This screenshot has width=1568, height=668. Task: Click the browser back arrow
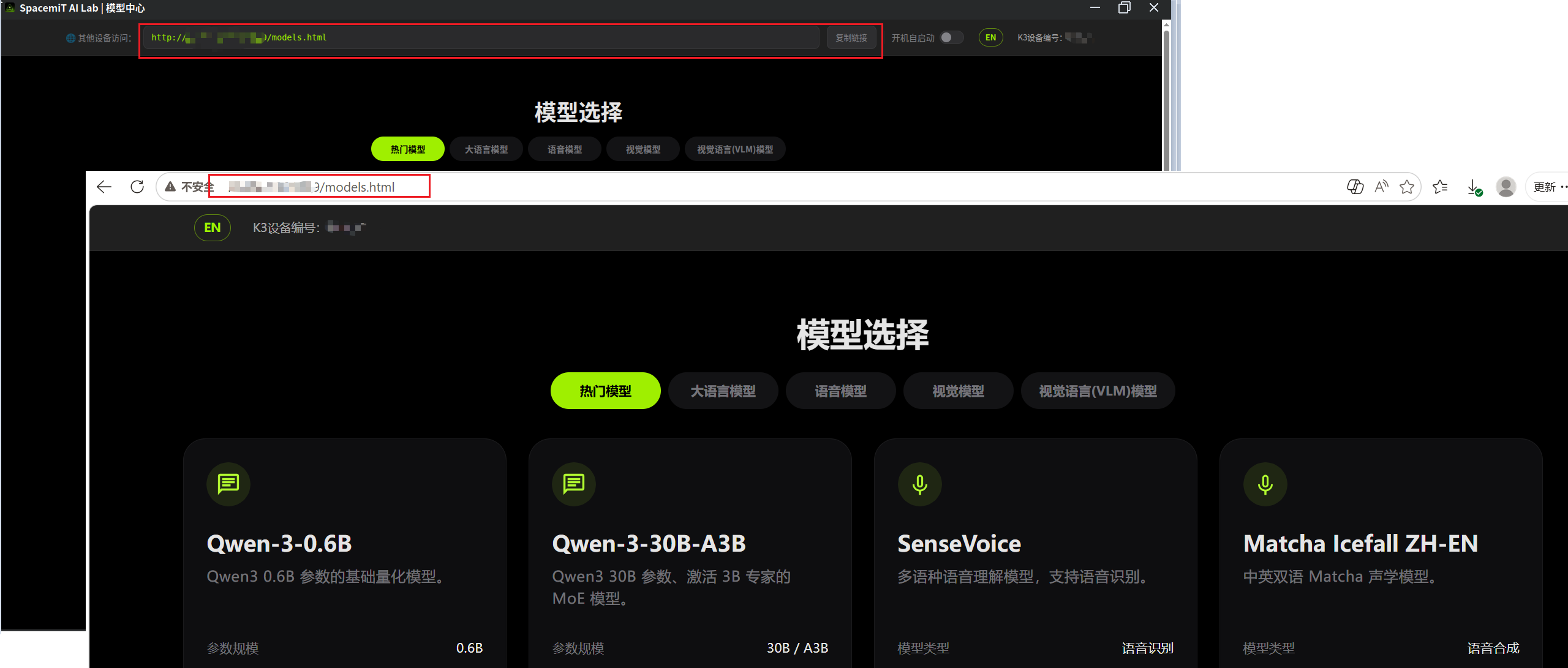104,187
